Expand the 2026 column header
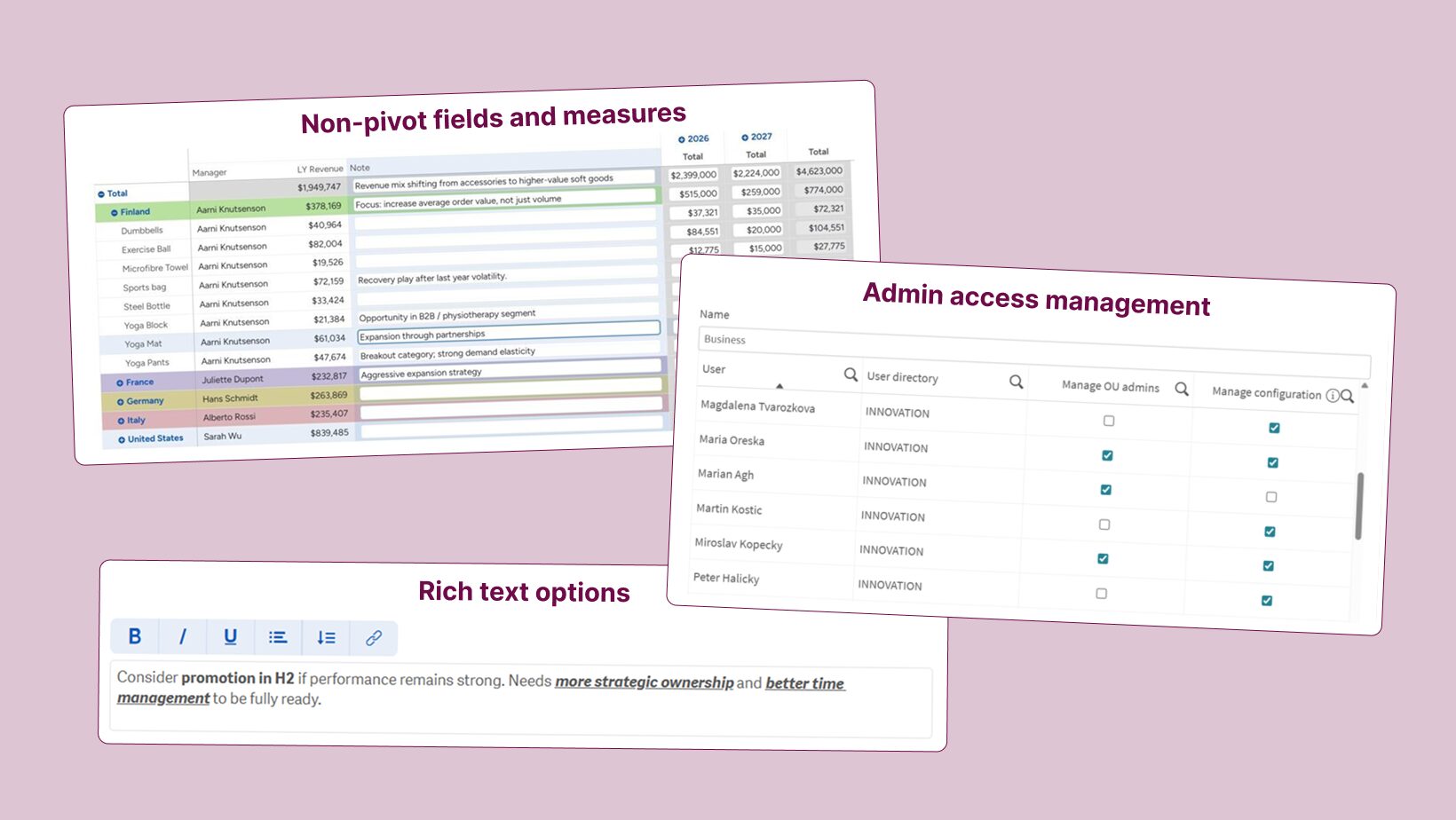The width and height of the screenshot is (1456, 820). [x=682, y=139]
